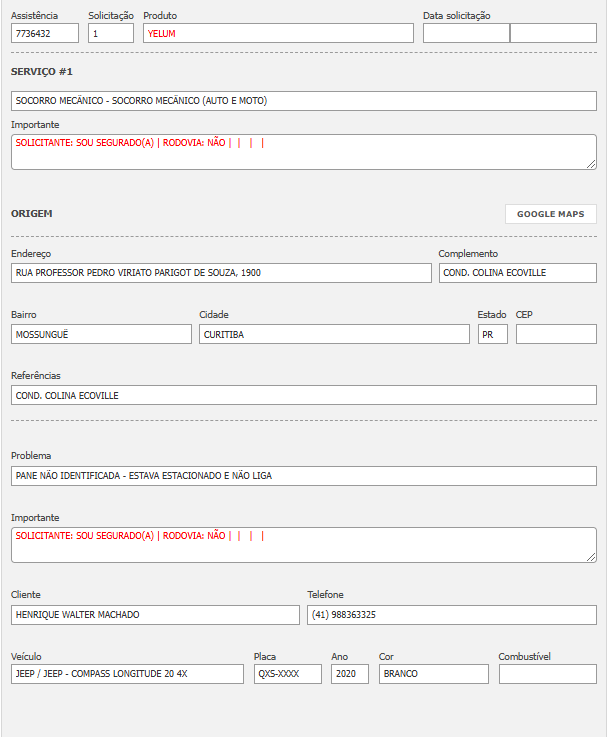This screenshot has width=612, height=737.
Task: Select the Estado field showing PR
Action: tap(492, 334)
